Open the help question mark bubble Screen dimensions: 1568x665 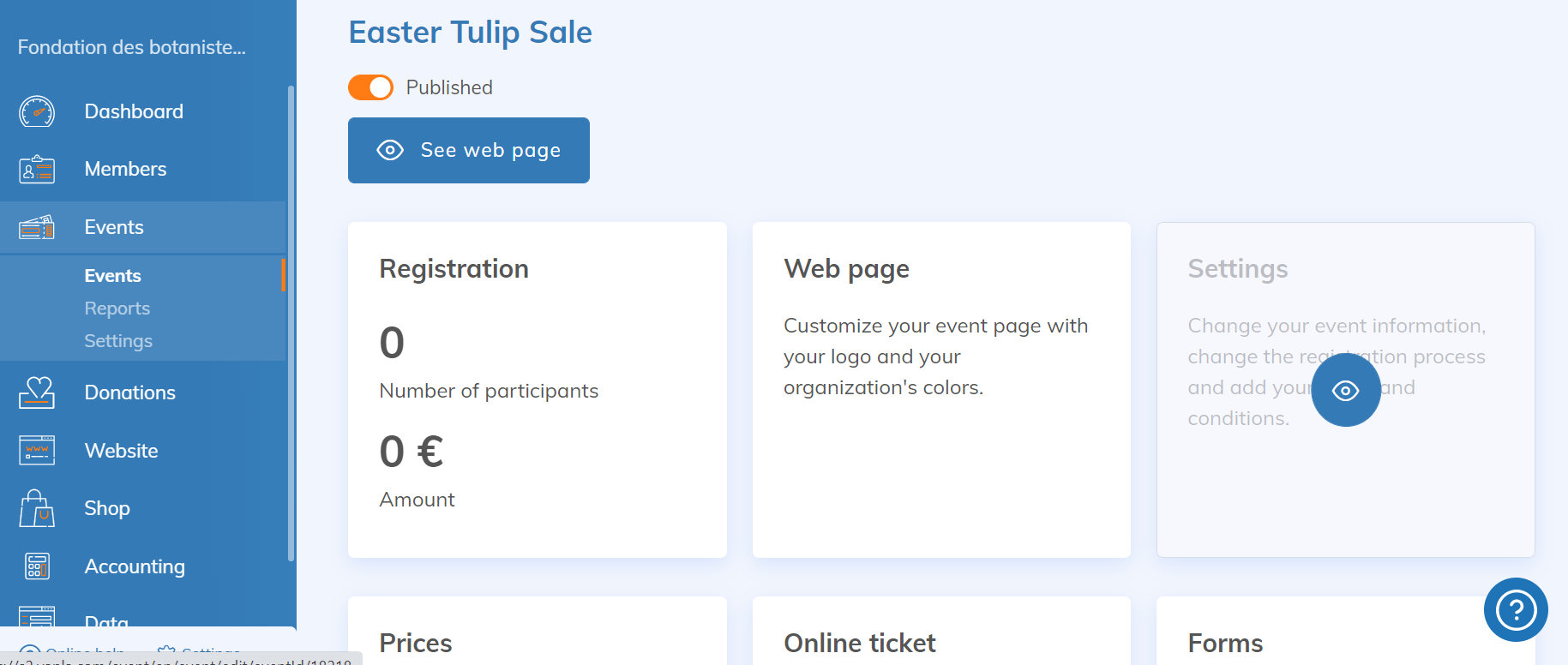click(1515, 609)
